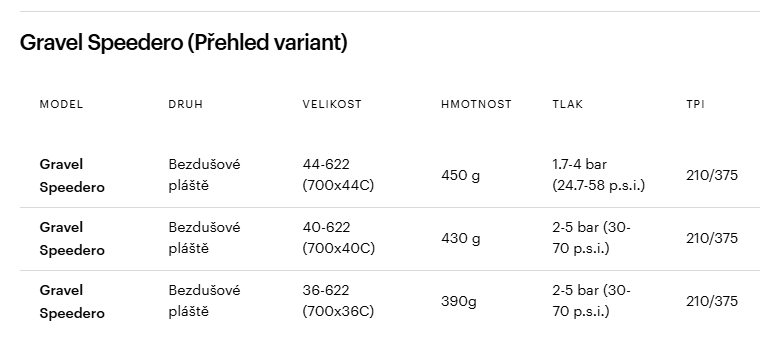Click the TPI column header
Screen dimensions: 760x364
click(x=696, y=104)
